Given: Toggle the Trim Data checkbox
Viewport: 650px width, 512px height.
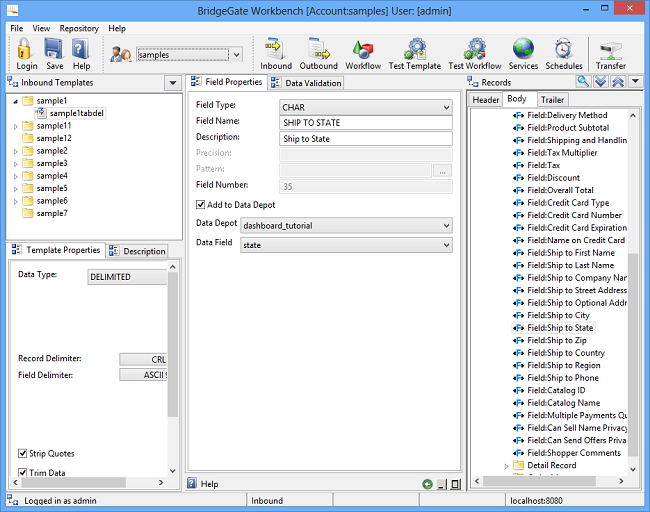Looking at the screenshot, I should click(24, 473).
